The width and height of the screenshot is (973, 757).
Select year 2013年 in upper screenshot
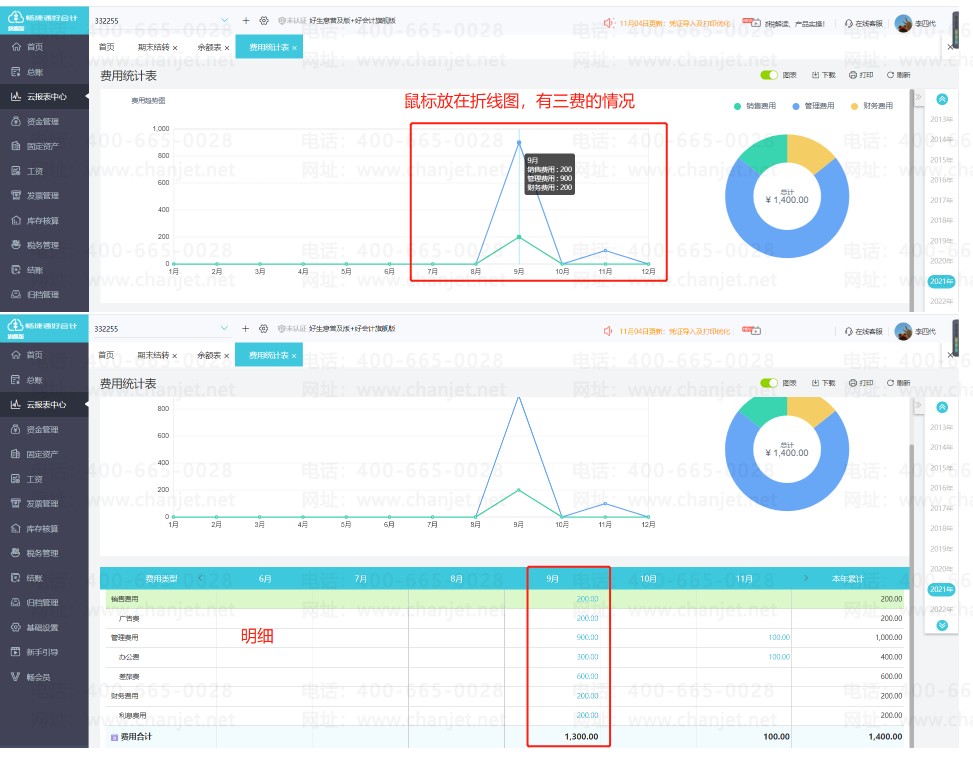[941, 119]
